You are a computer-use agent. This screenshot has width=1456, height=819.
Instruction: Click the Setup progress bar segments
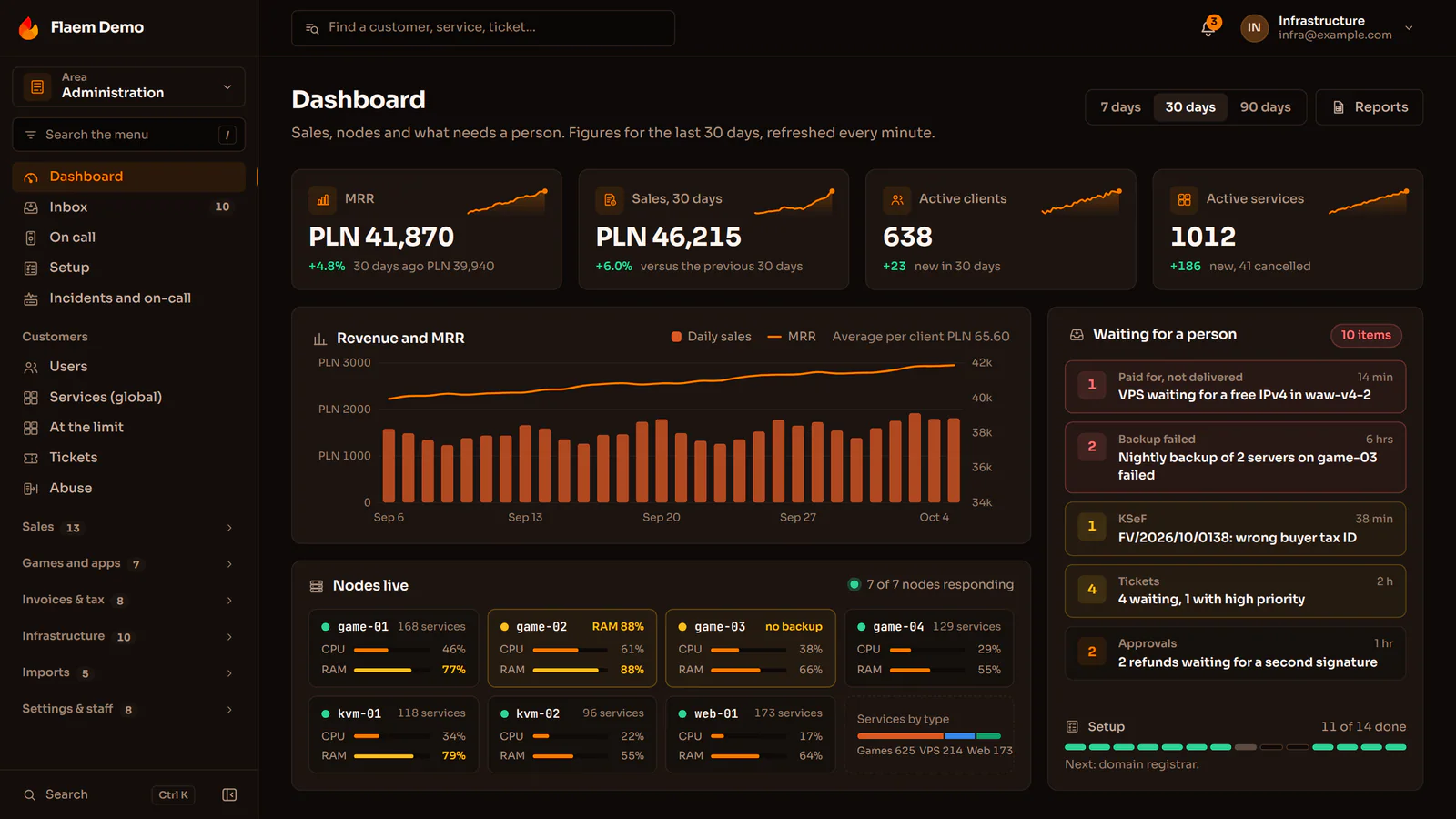[1235, 747]
